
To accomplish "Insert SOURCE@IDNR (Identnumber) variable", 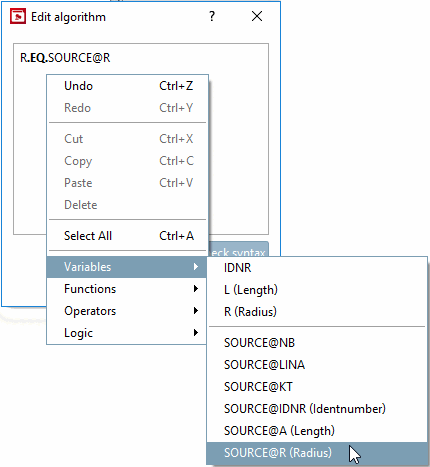I will tap(317, 409).
